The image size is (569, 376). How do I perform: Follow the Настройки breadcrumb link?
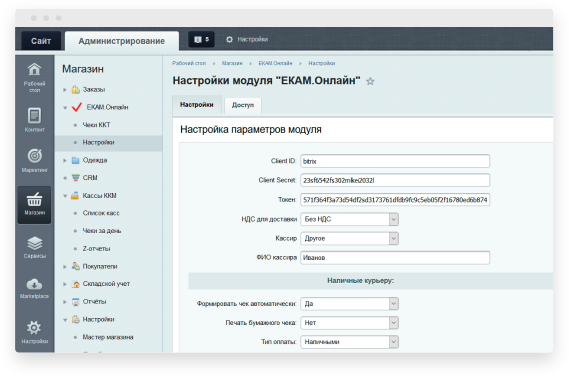pyautogui.click(x=322, y=63)
